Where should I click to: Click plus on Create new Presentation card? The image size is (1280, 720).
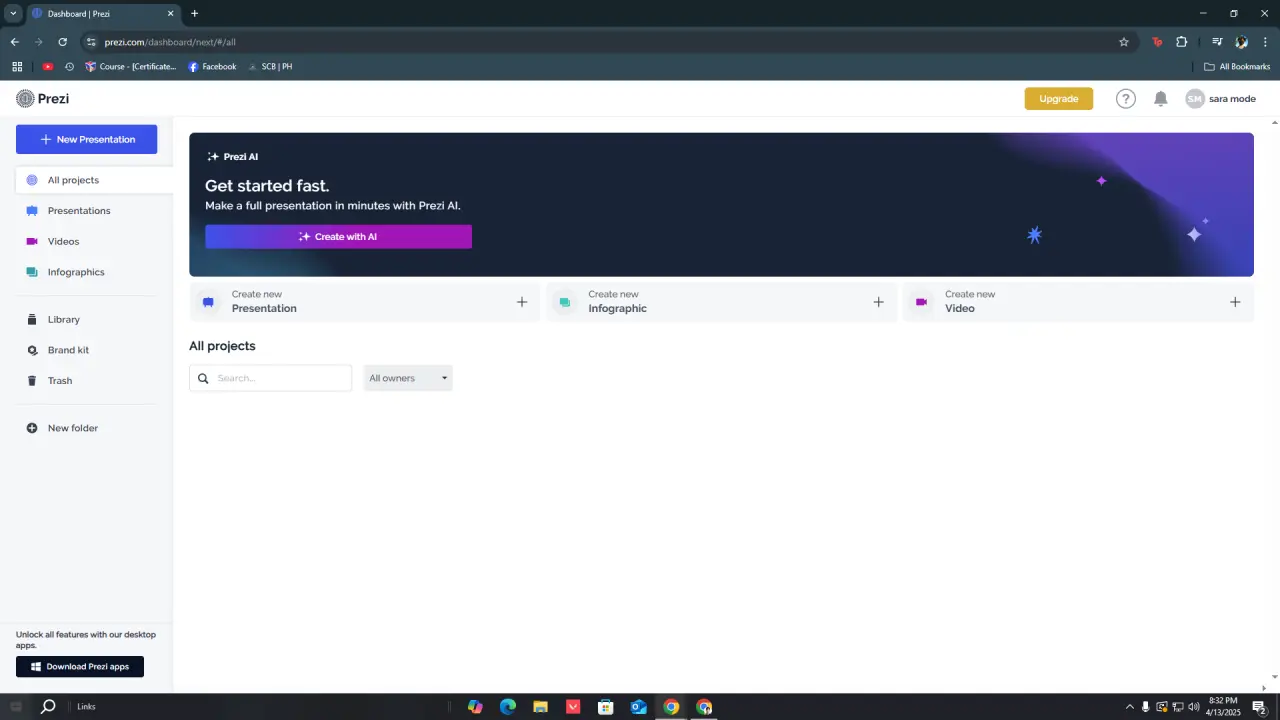coord(522,302)
